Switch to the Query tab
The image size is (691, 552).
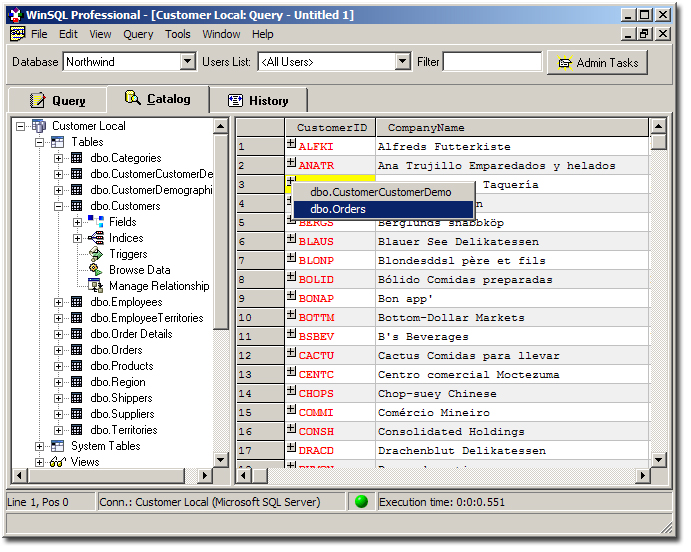click(58, 100)
